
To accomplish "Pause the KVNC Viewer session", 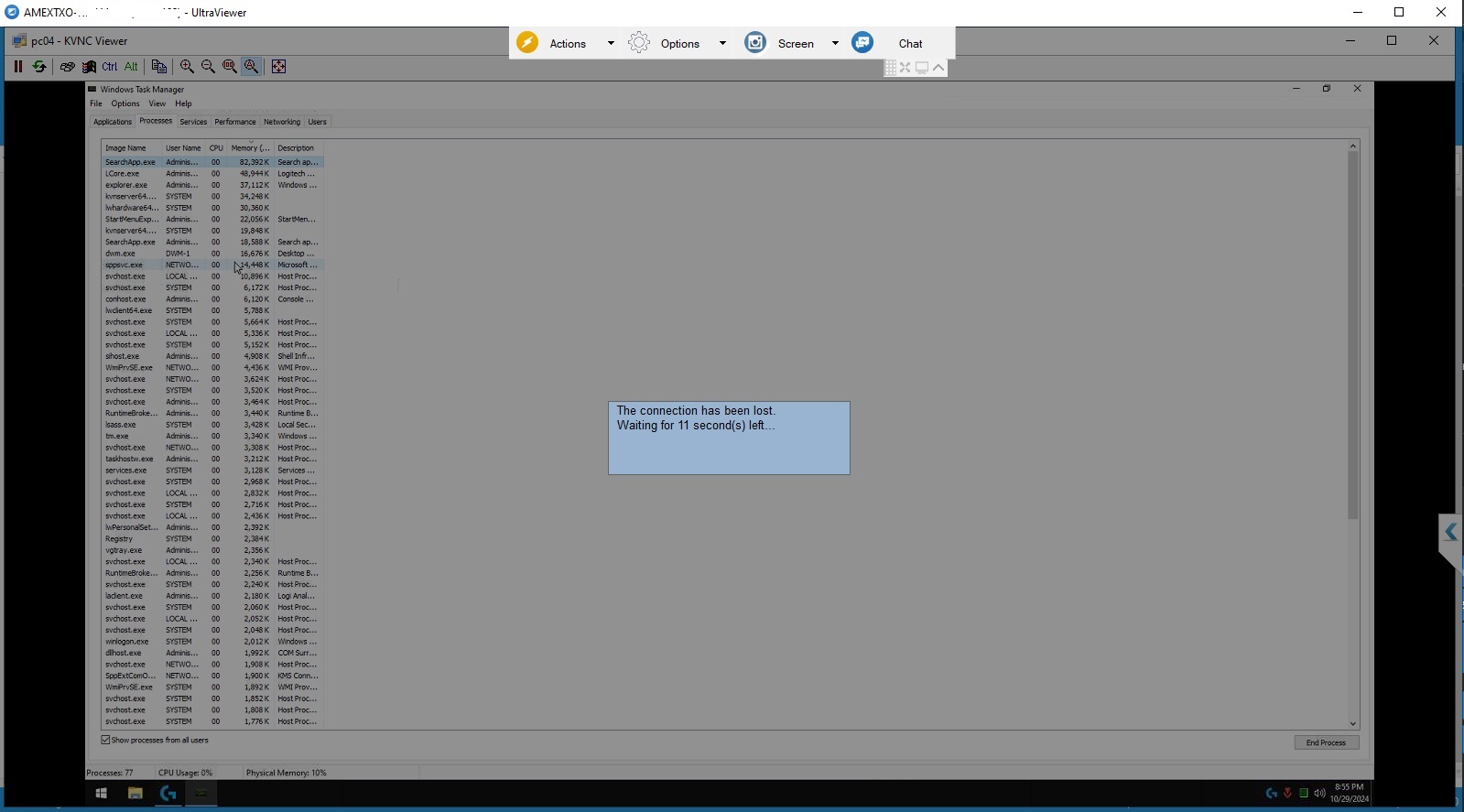I will point(17,67).
